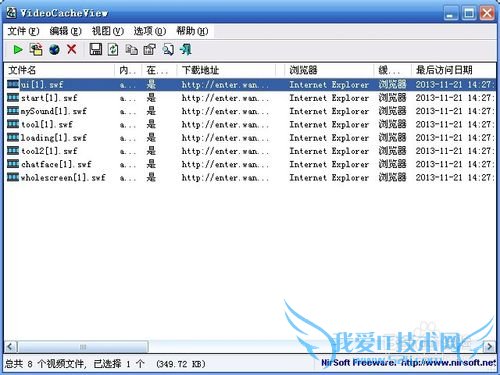Image resolution: width=500 pixels, height=375 pixels.
Task: Click the tool2[1].swf file icon
Action: coord(13,150)
